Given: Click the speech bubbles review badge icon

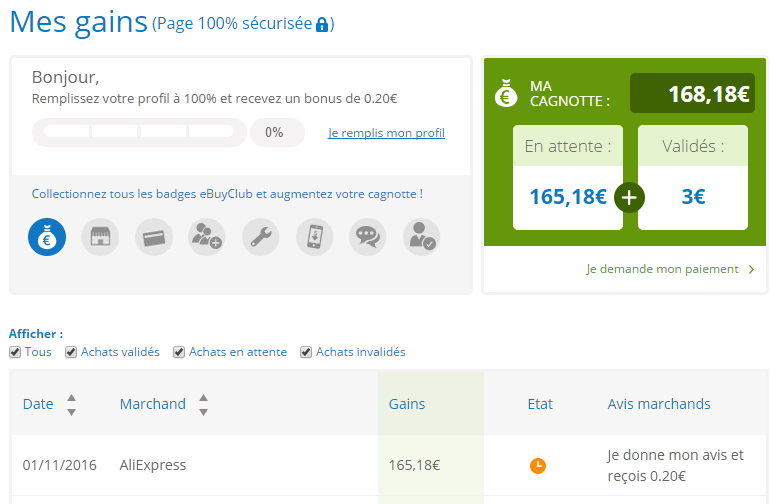Looking at the screenshot, I should [368, 237].
